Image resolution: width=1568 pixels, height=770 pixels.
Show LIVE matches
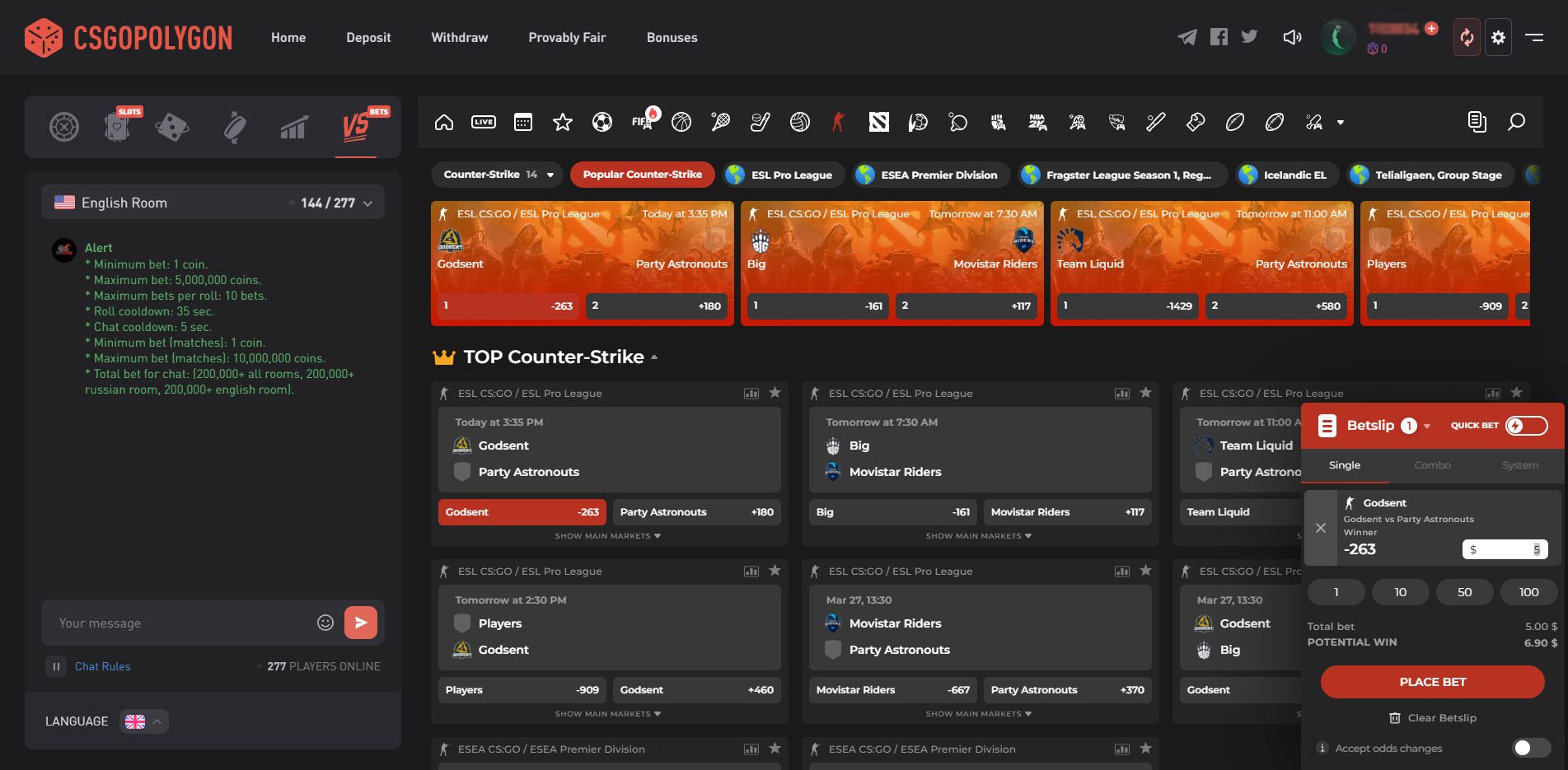click(x=484, y=123)
